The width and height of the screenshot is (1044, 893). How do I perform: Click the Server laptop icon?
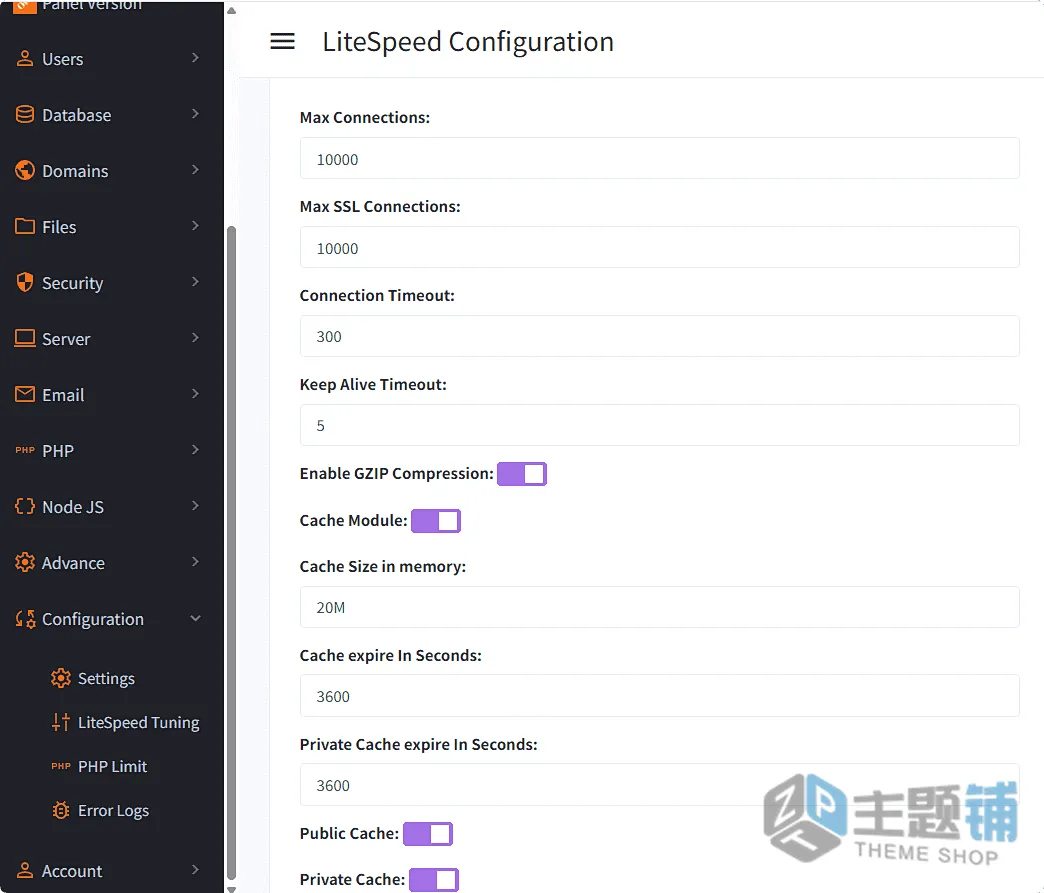tap(25, 338)
